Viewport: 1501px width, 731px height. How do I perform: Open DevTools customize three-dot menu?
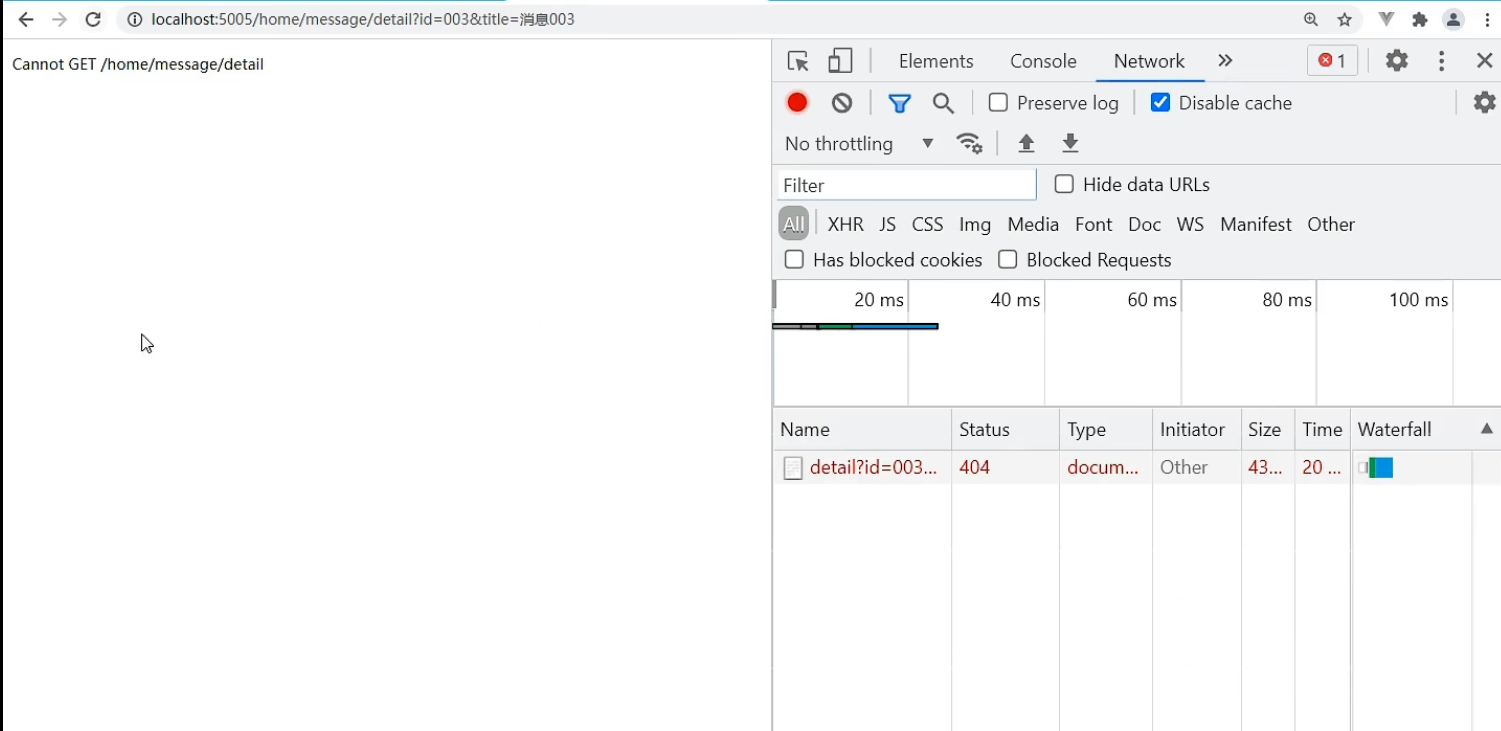(x=1441, y=61)
